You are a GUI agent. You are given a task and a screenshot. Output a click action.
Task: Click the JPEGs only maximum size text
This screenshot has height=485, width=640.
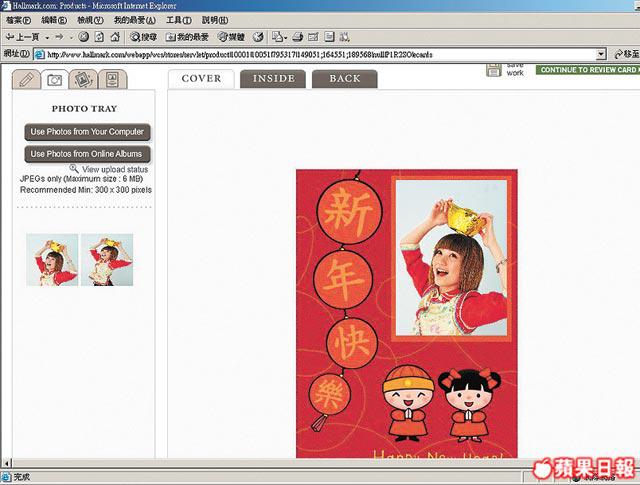(81, 179)
